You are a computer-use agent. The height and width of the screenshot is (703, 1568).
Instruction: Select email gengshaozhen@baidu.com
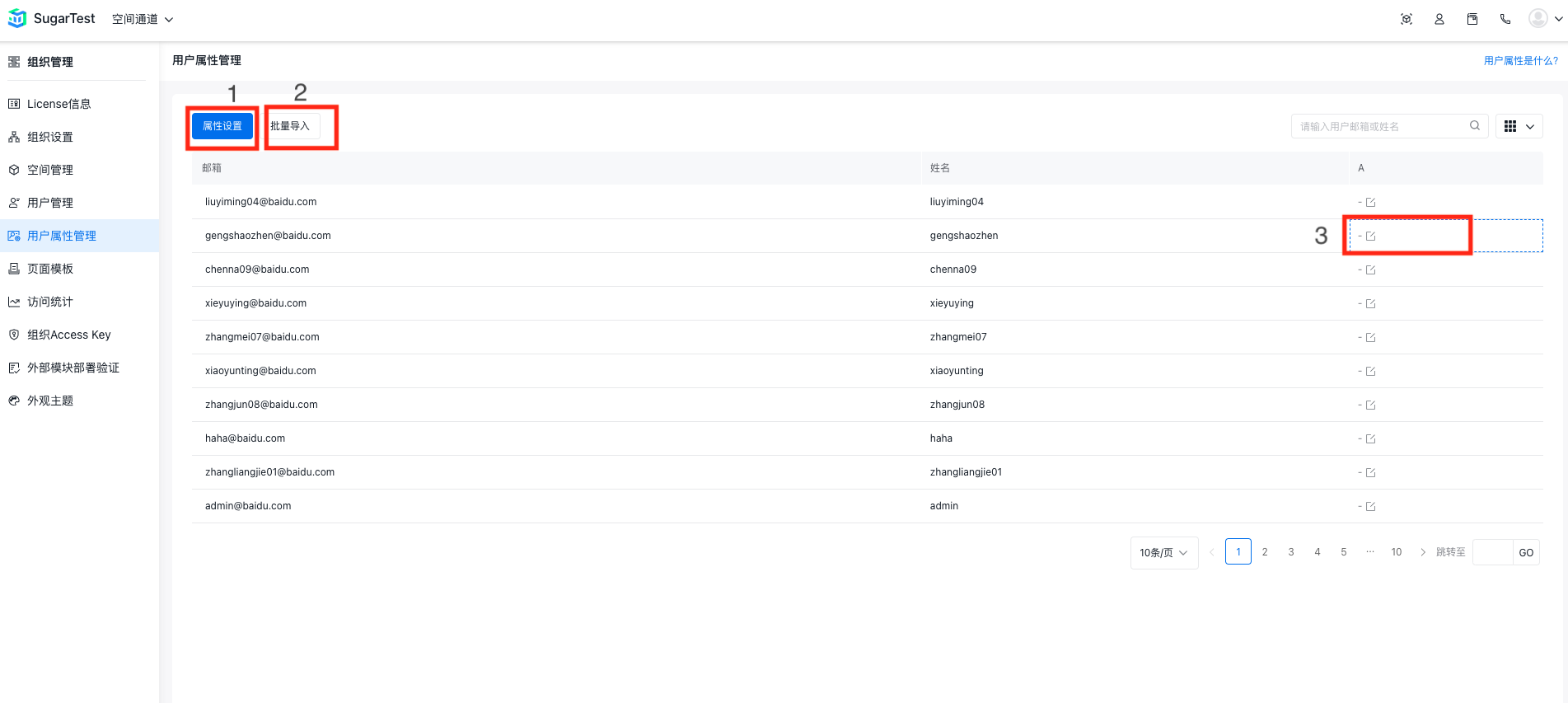pos(268,236)
